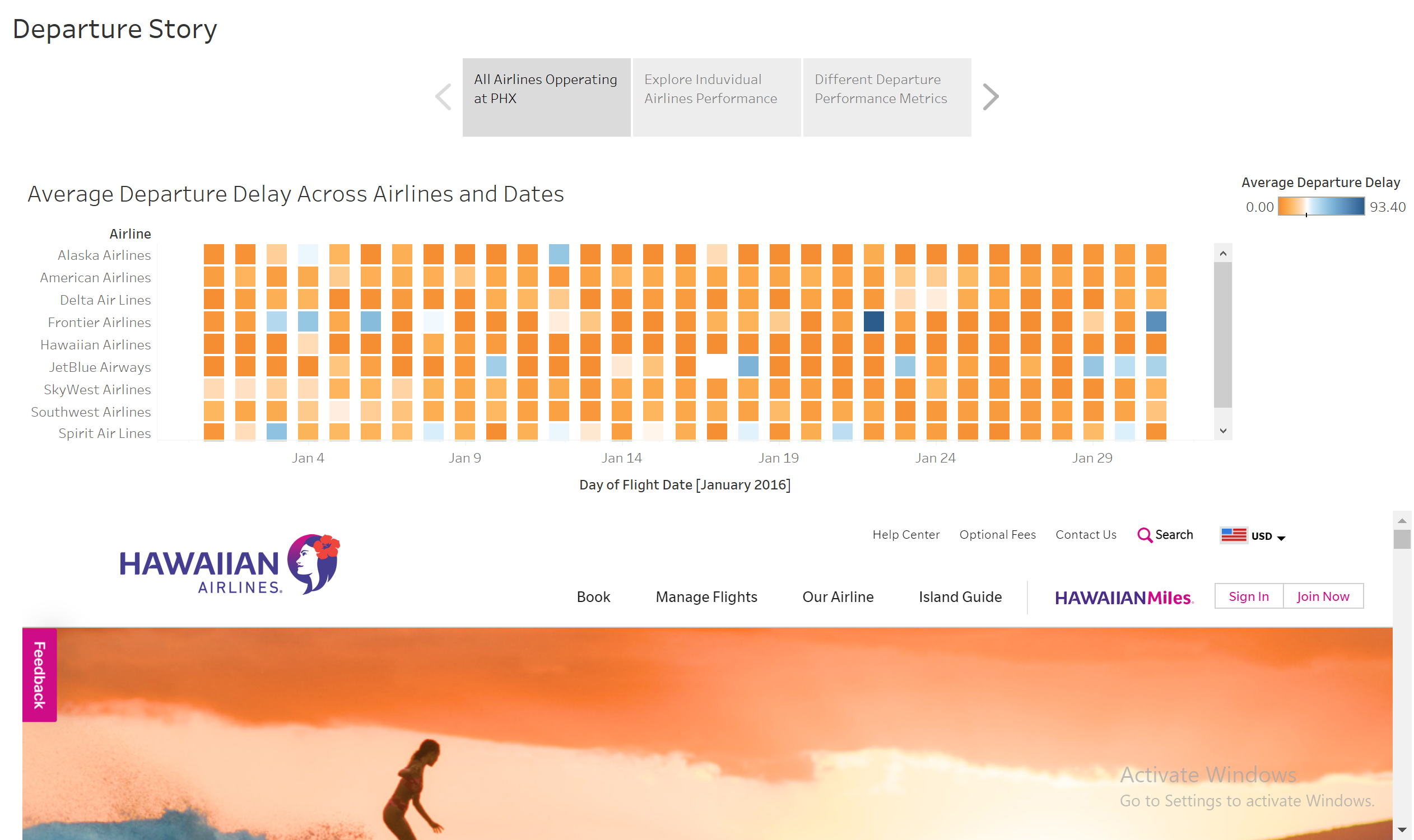Click the Frontier Airlines row label
Image resolution: width=1414 pixels, height=840 pixels.
pyautogui.click(x=99, y=322)
